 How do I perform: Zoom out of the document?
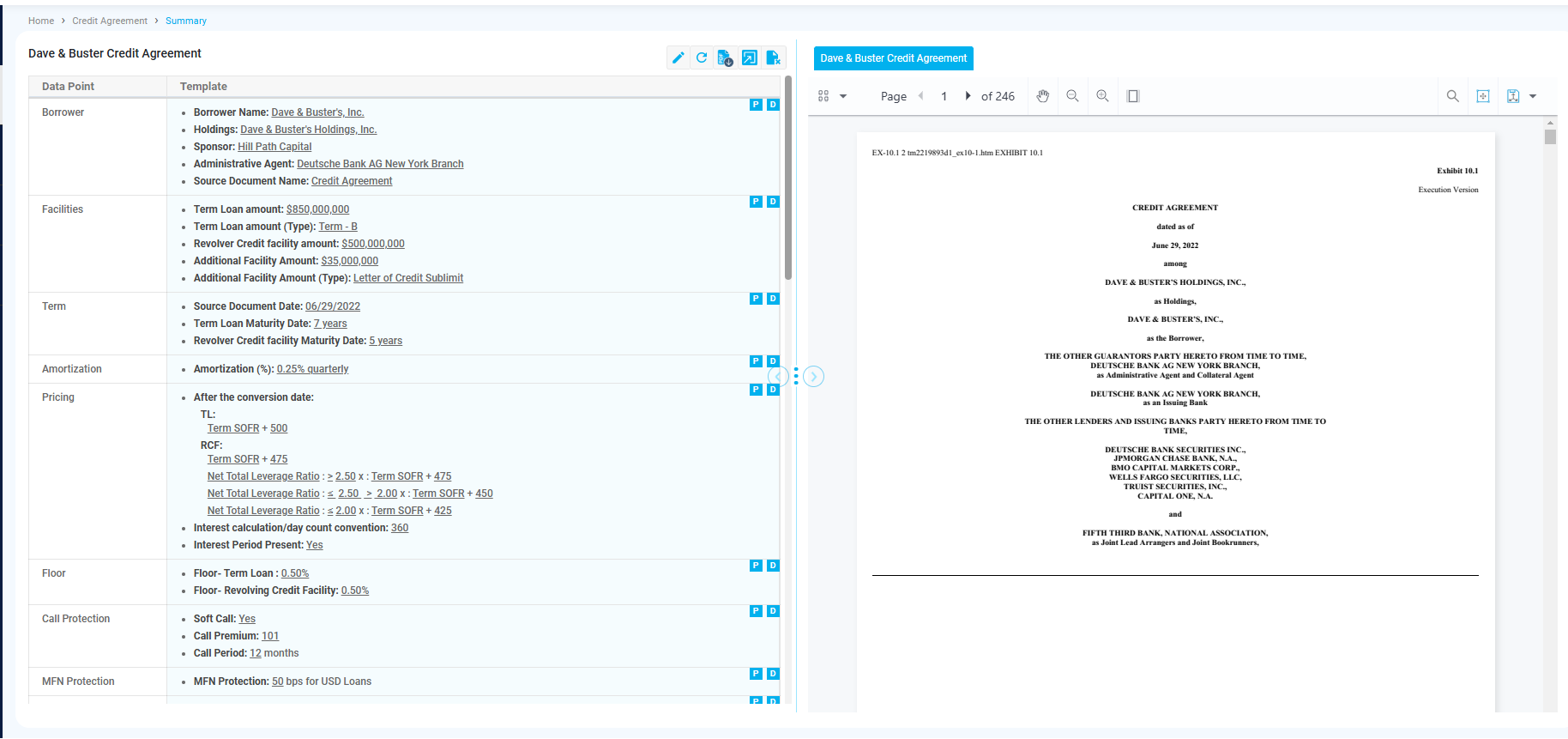(1072, 96)
